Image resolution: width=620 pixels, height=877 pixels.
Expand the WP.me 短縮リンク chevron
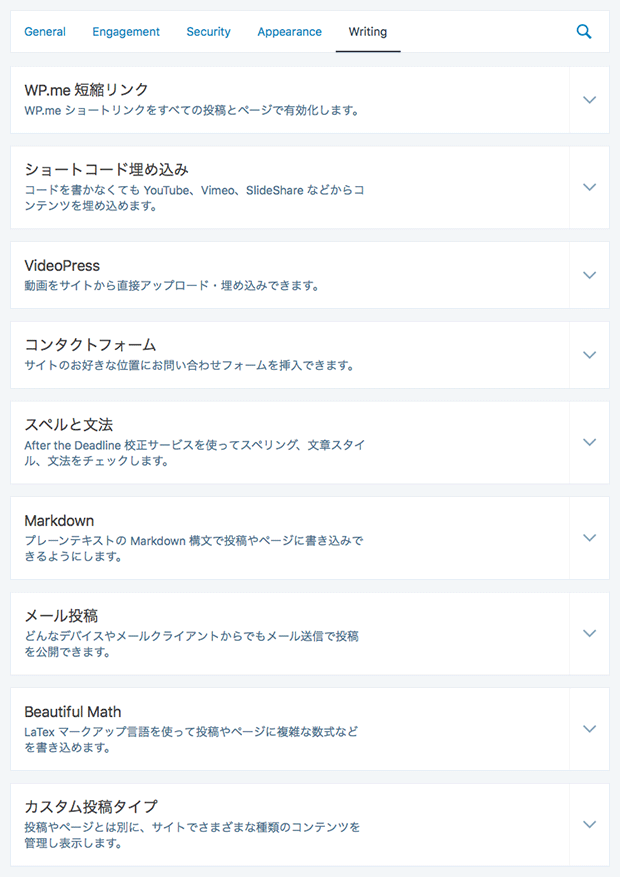click(589, 100)
